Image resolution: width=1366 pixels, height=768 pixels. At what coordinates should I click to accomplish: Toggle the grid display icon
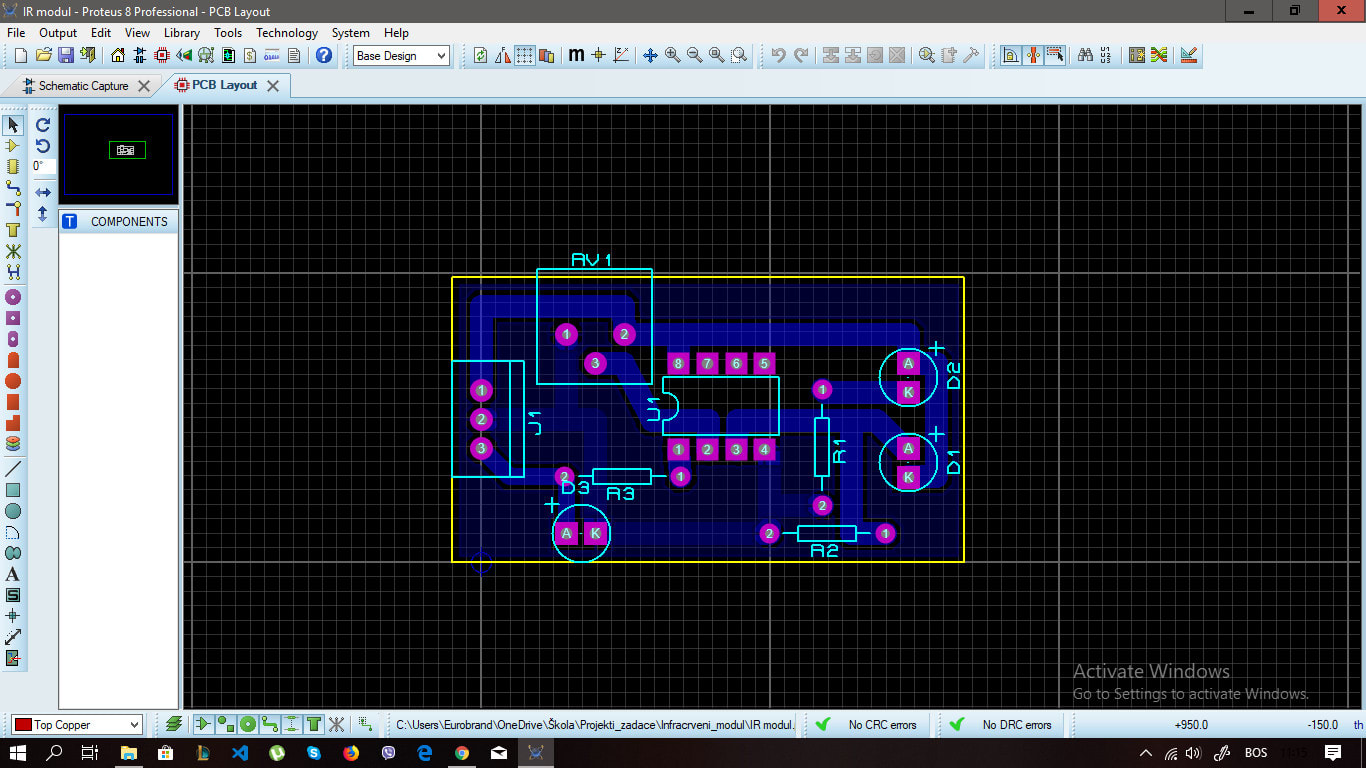tap(525, 55)
